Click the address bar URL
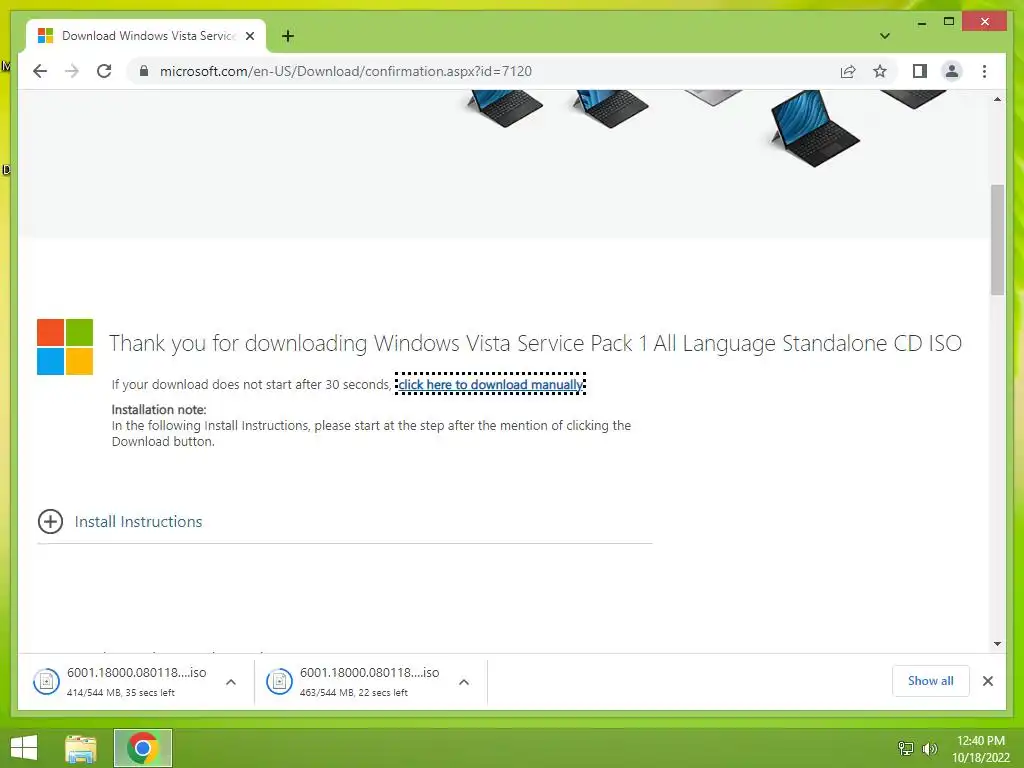This screenshot has width=1024, height=768. [345, 71]
